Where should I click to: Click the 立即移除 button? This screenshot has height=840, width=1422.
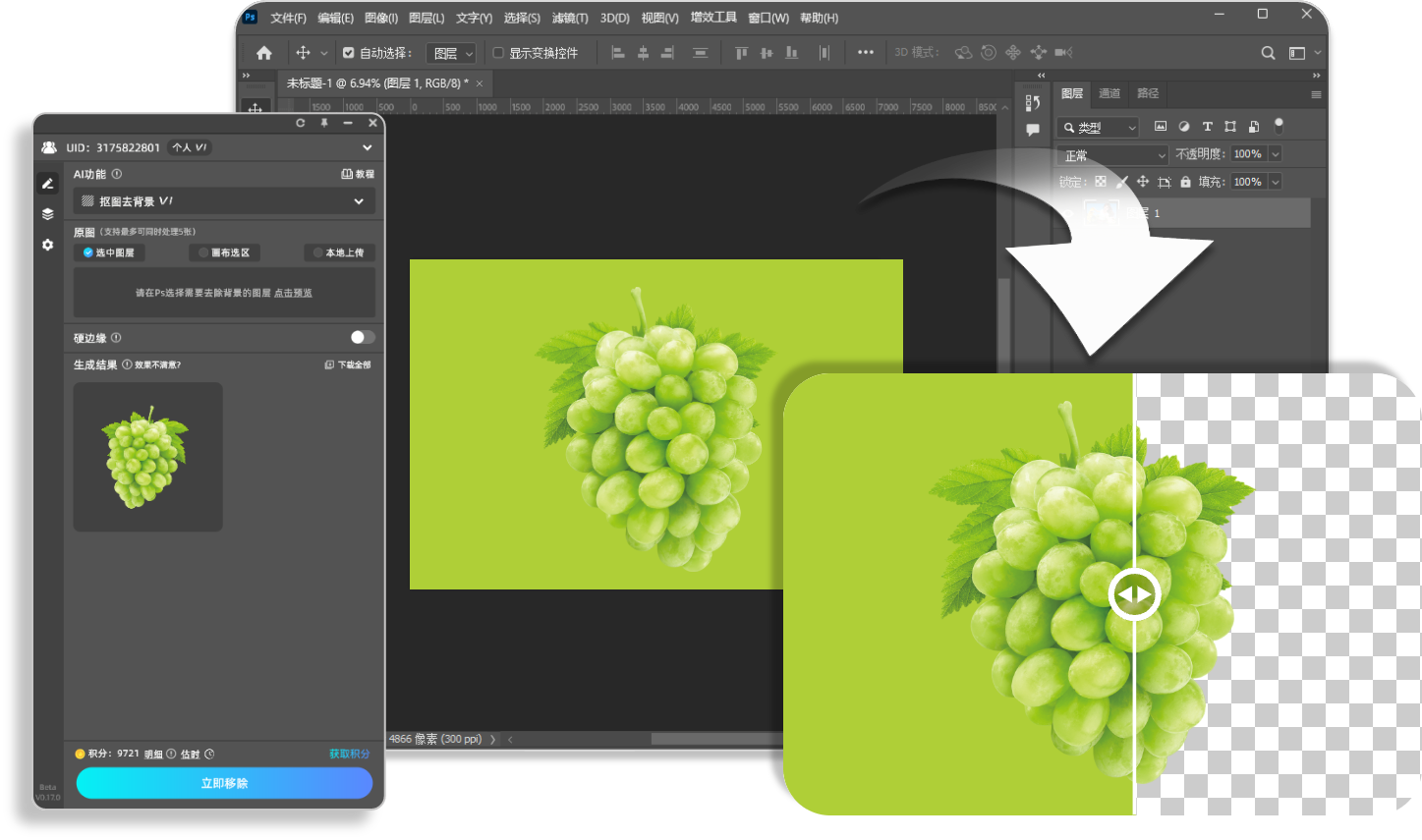pos(224,783)
